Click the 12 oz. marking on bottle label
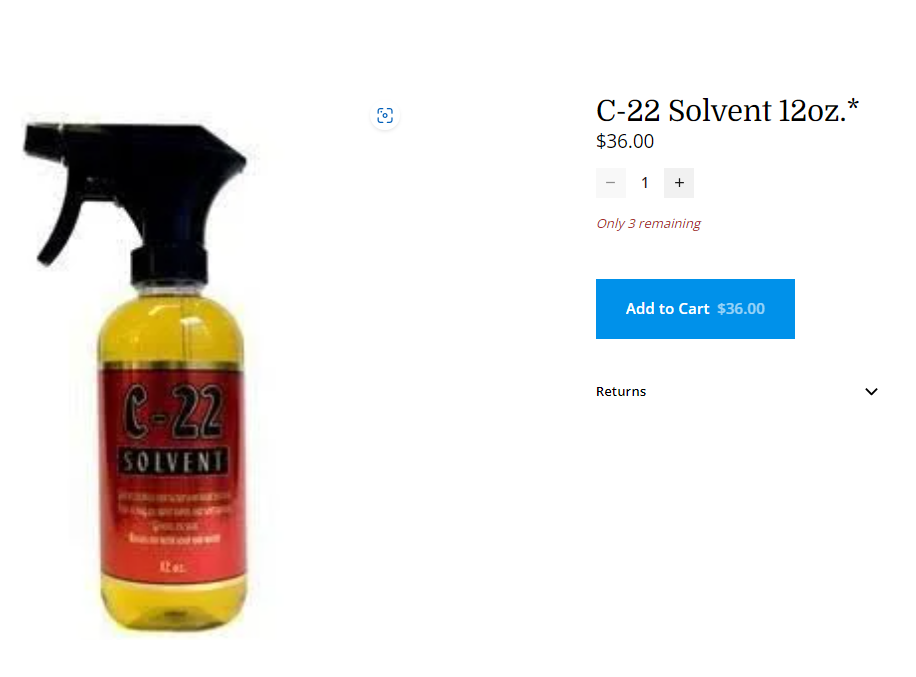 [x=172, y=567]
